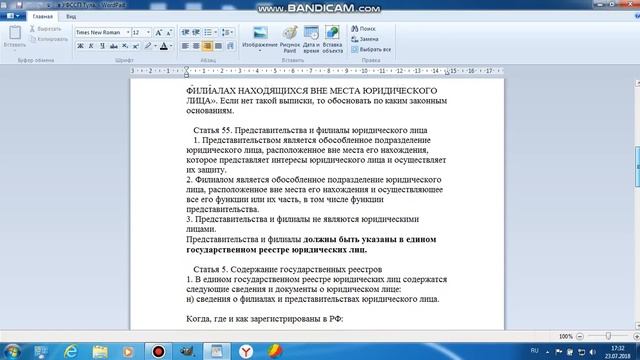Image resolution: width=640 pixels, height=360 pixels.
Task: Open Yandex Browser from the taskbar
Action: click(246, 351)
